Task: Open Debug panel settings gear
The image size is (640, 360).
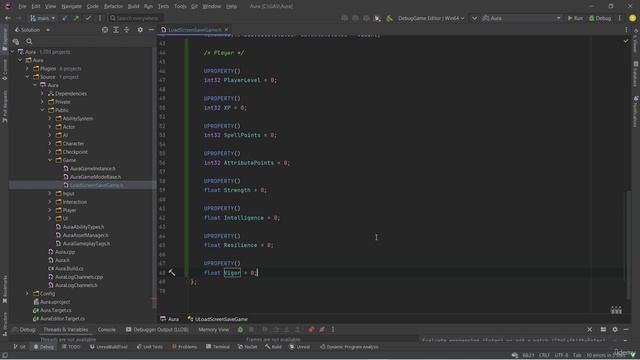Action: 615,329
